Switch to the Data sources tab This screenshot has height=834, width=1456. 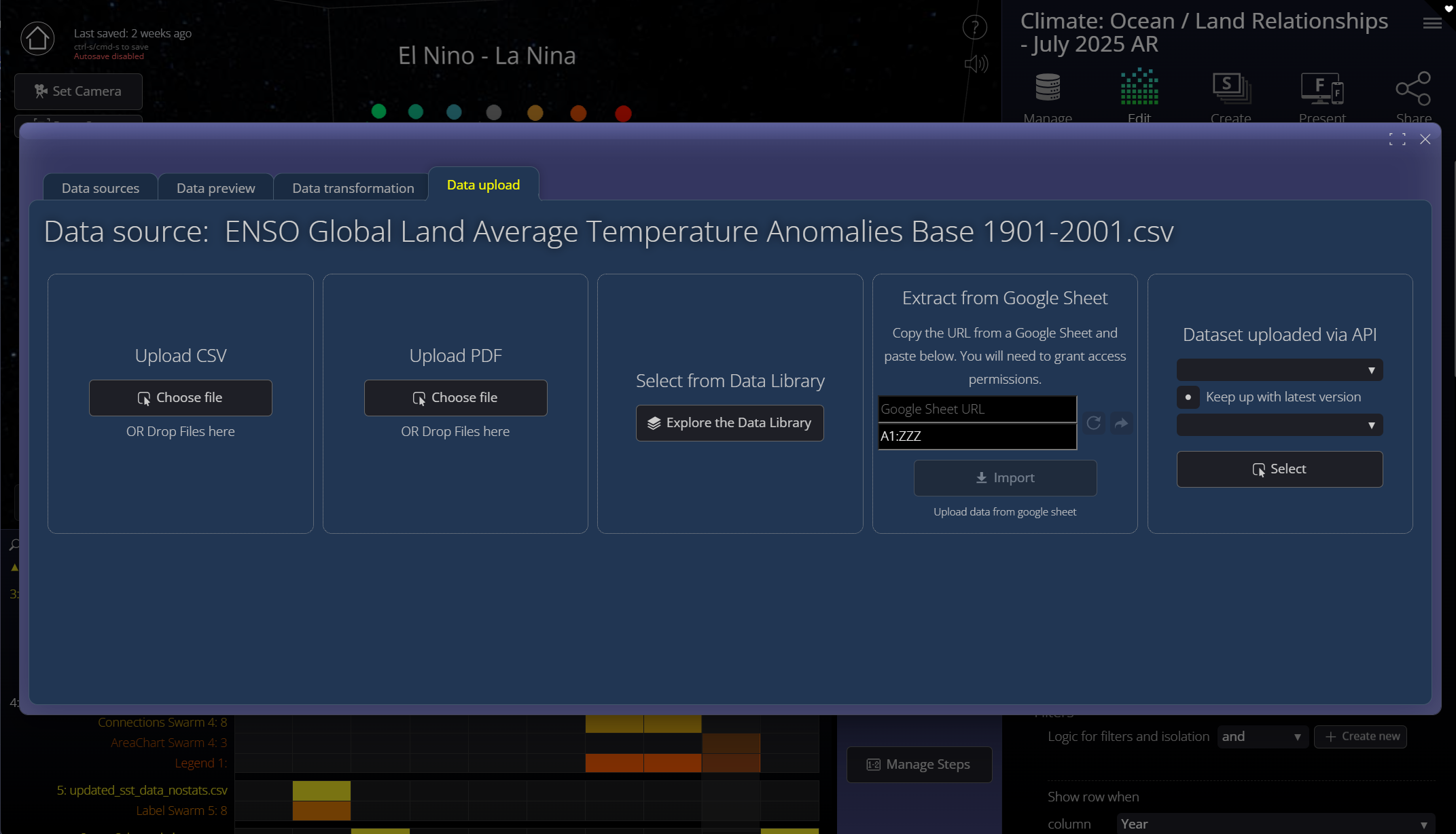pos(101,188)
